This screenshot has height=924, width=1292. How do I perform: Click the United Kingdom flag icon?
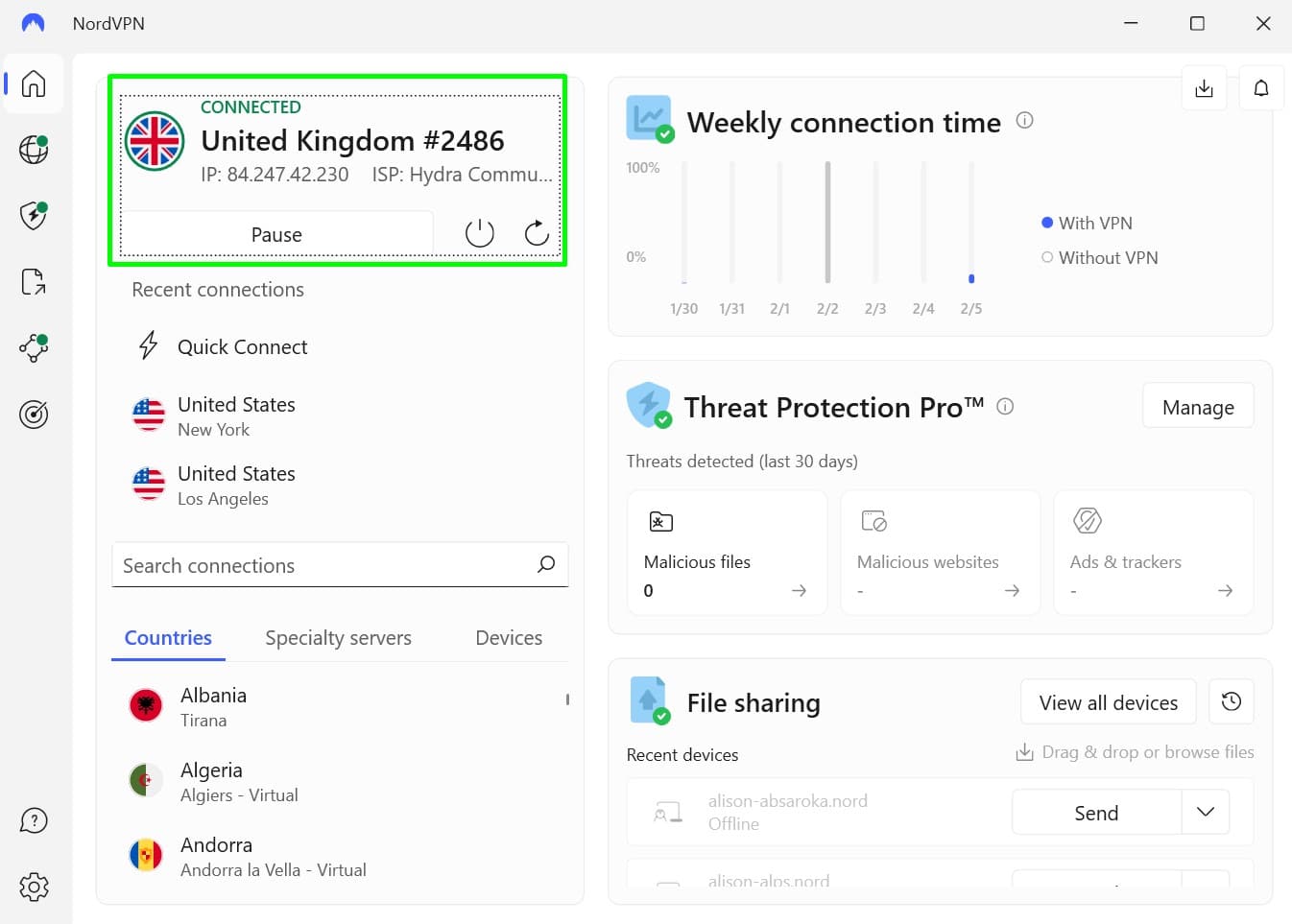(x=155, y=141)
